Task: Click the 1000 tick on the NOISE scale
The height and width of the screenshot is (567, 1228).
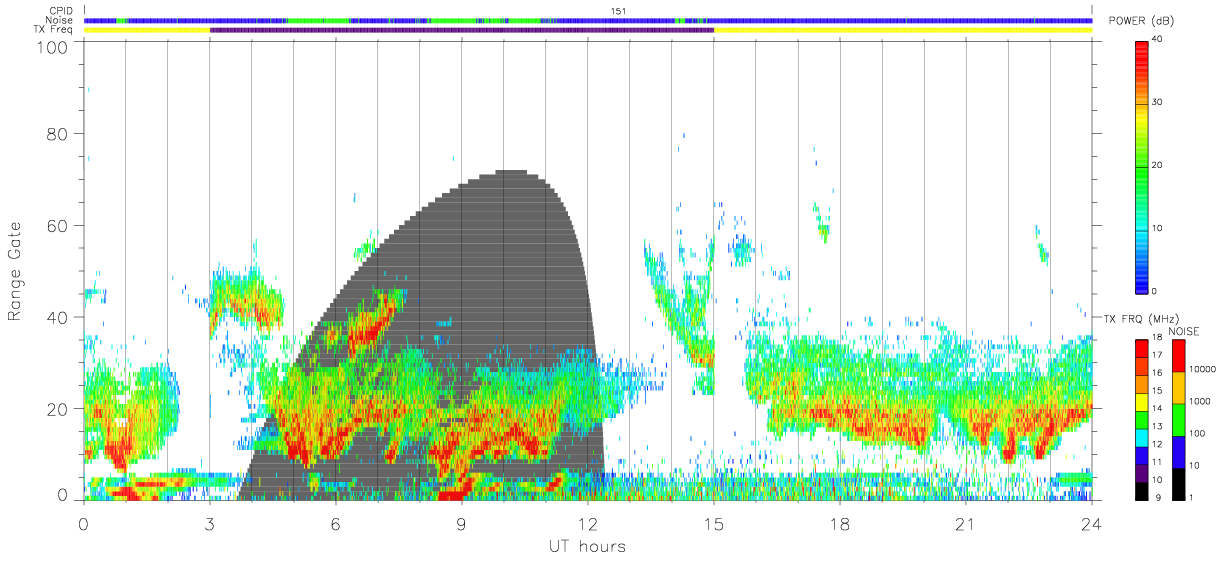Action: pyautogui.click(x=1202, y=401)
